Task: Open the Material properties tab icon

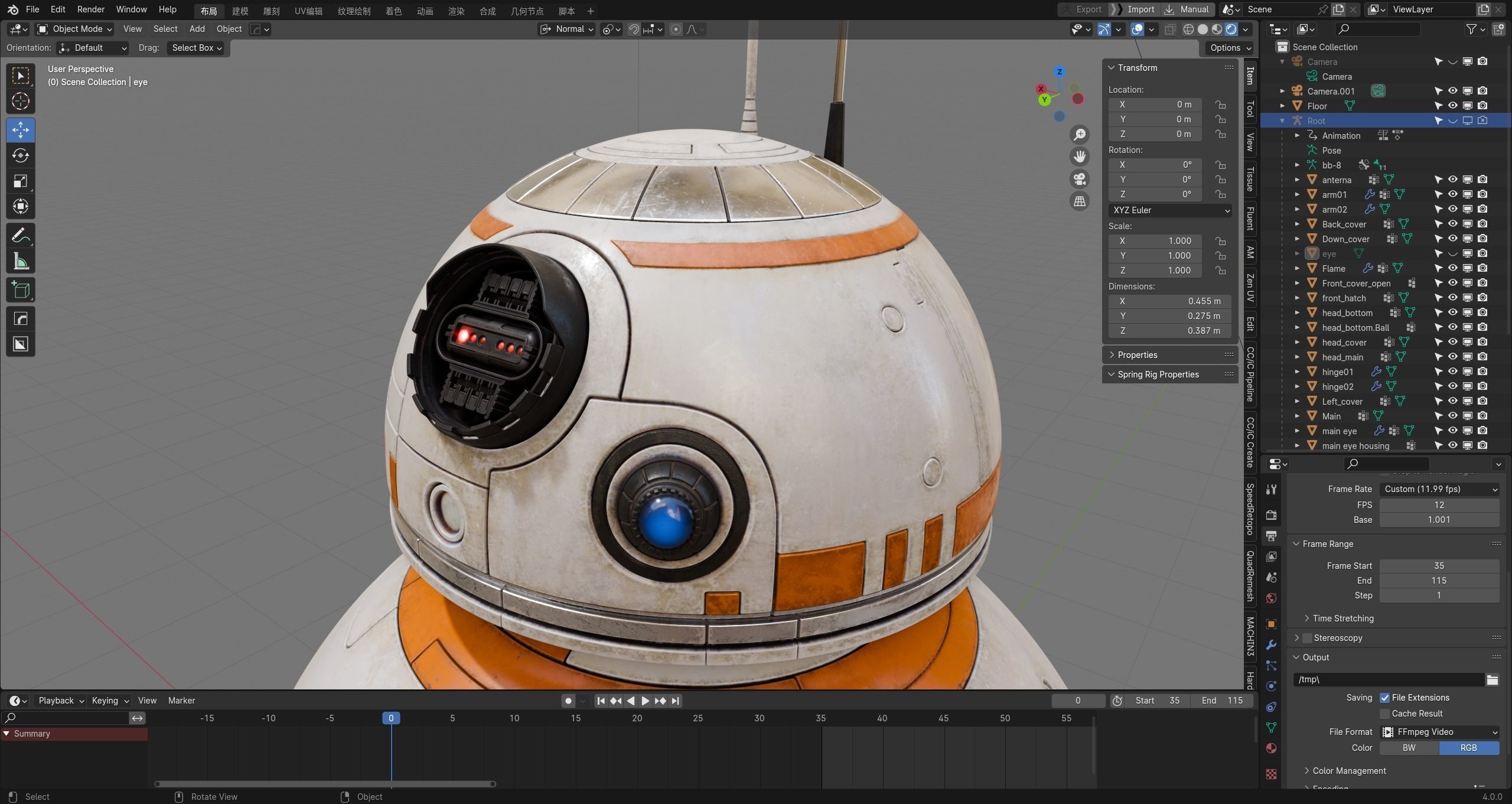Action: (1272, 748)
